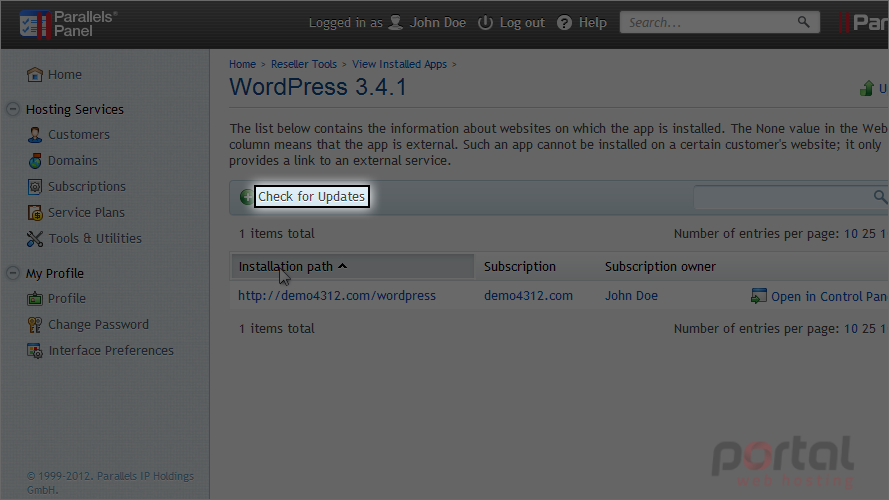Collapse the My Profile section
This screenshot has width=889, height=500.
coord(13,273)
